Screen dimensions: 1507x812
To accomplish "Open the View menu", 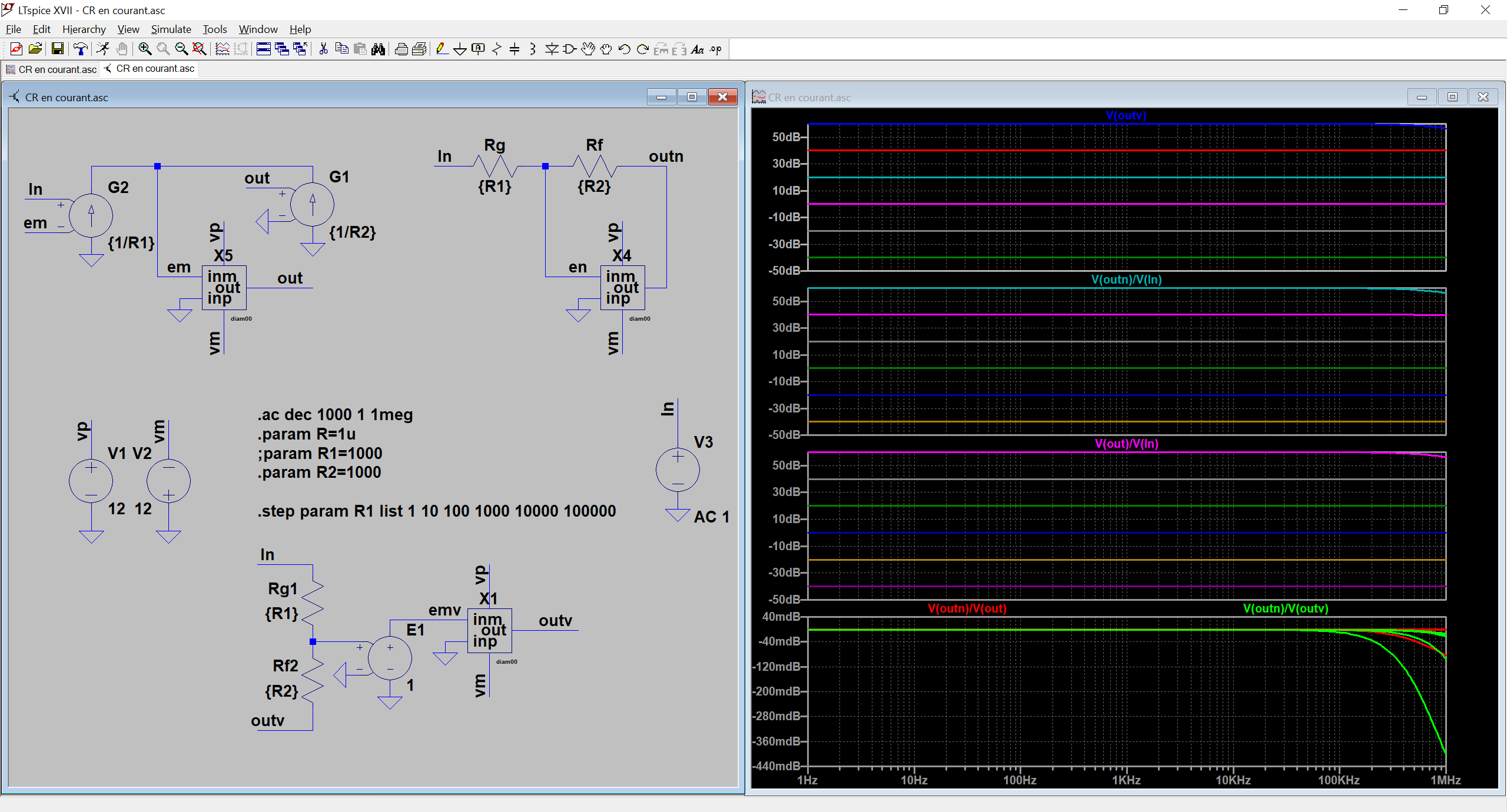I will [x=128, y=29].
